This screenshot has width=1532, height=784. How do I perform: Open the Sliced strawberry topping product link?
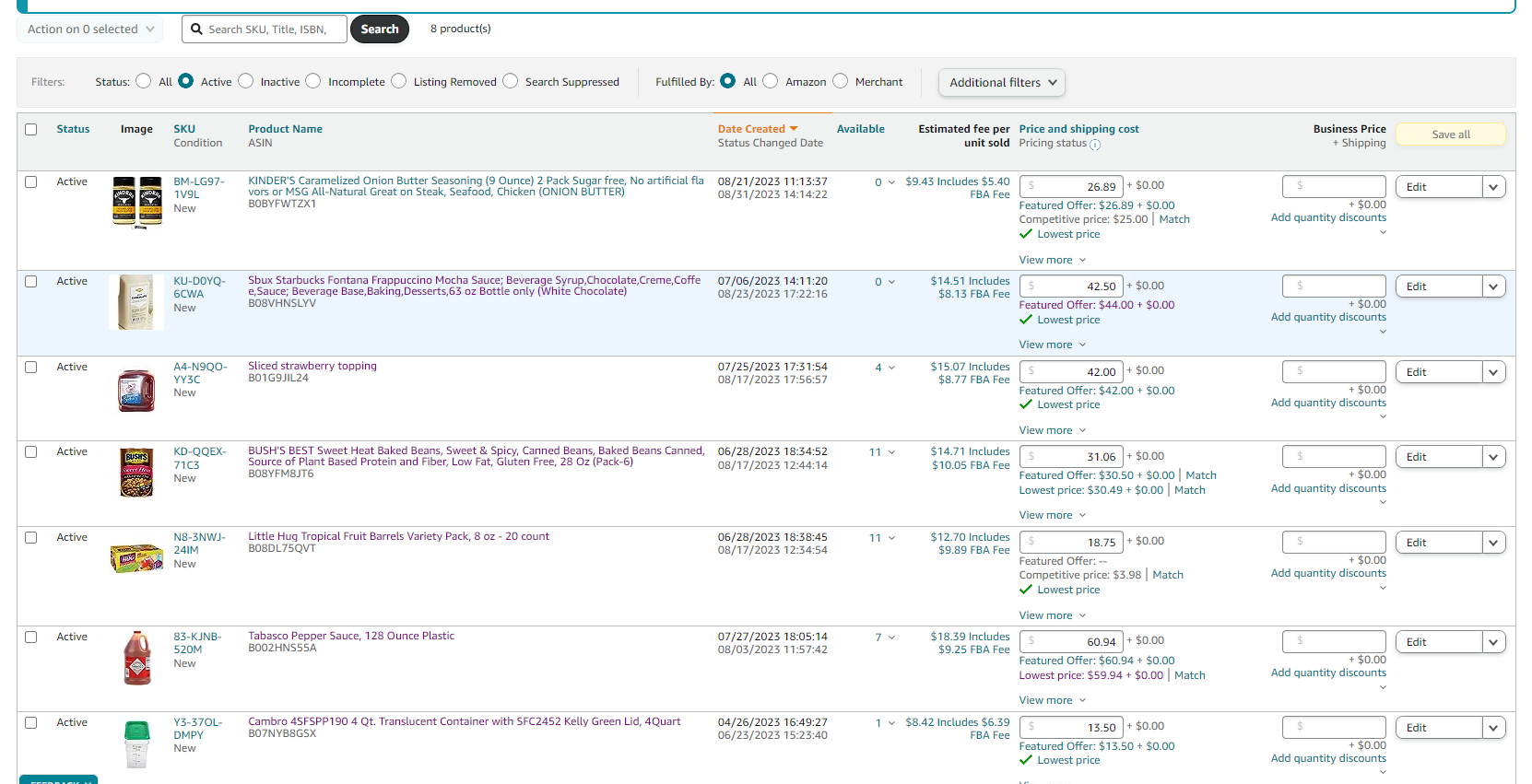tap(312, 366)
